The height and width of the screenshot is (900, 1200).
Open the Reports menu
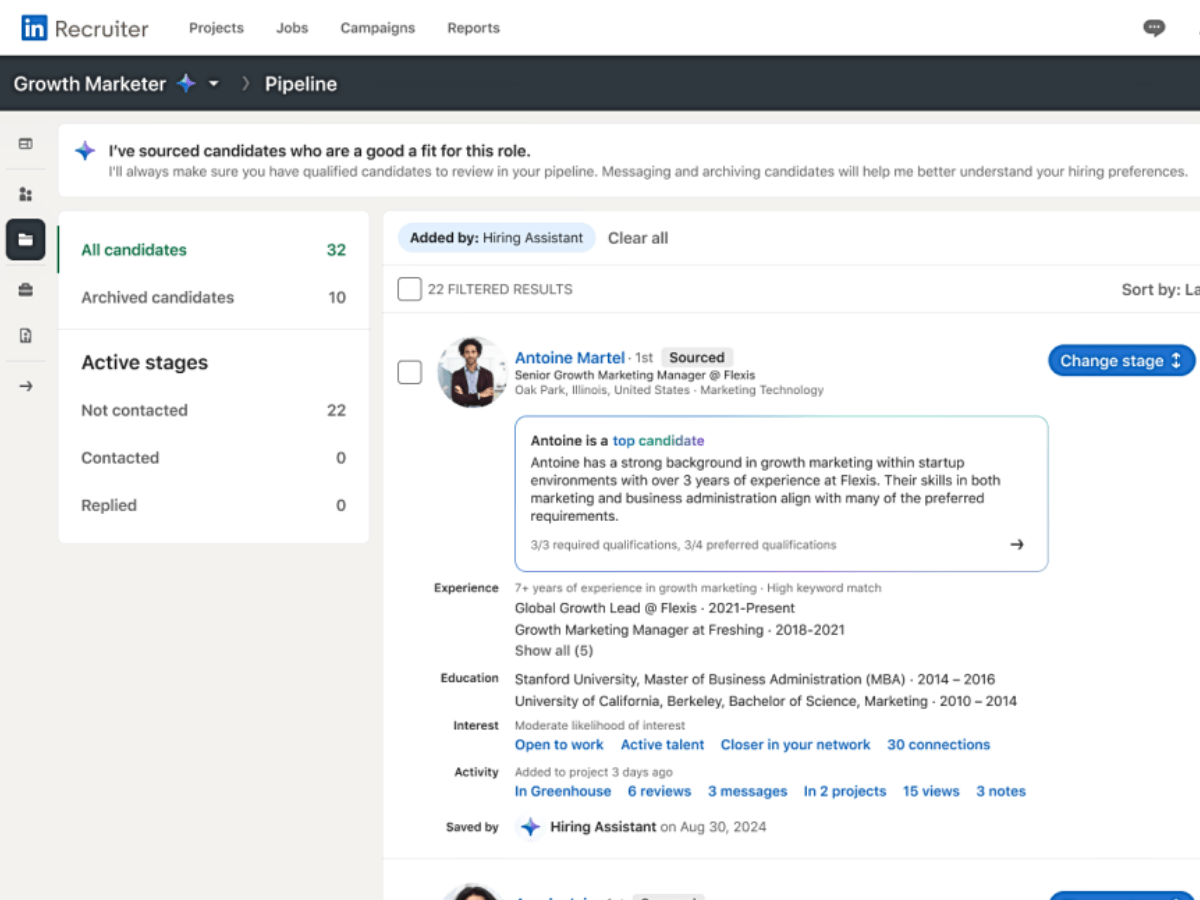click(474, 28)
